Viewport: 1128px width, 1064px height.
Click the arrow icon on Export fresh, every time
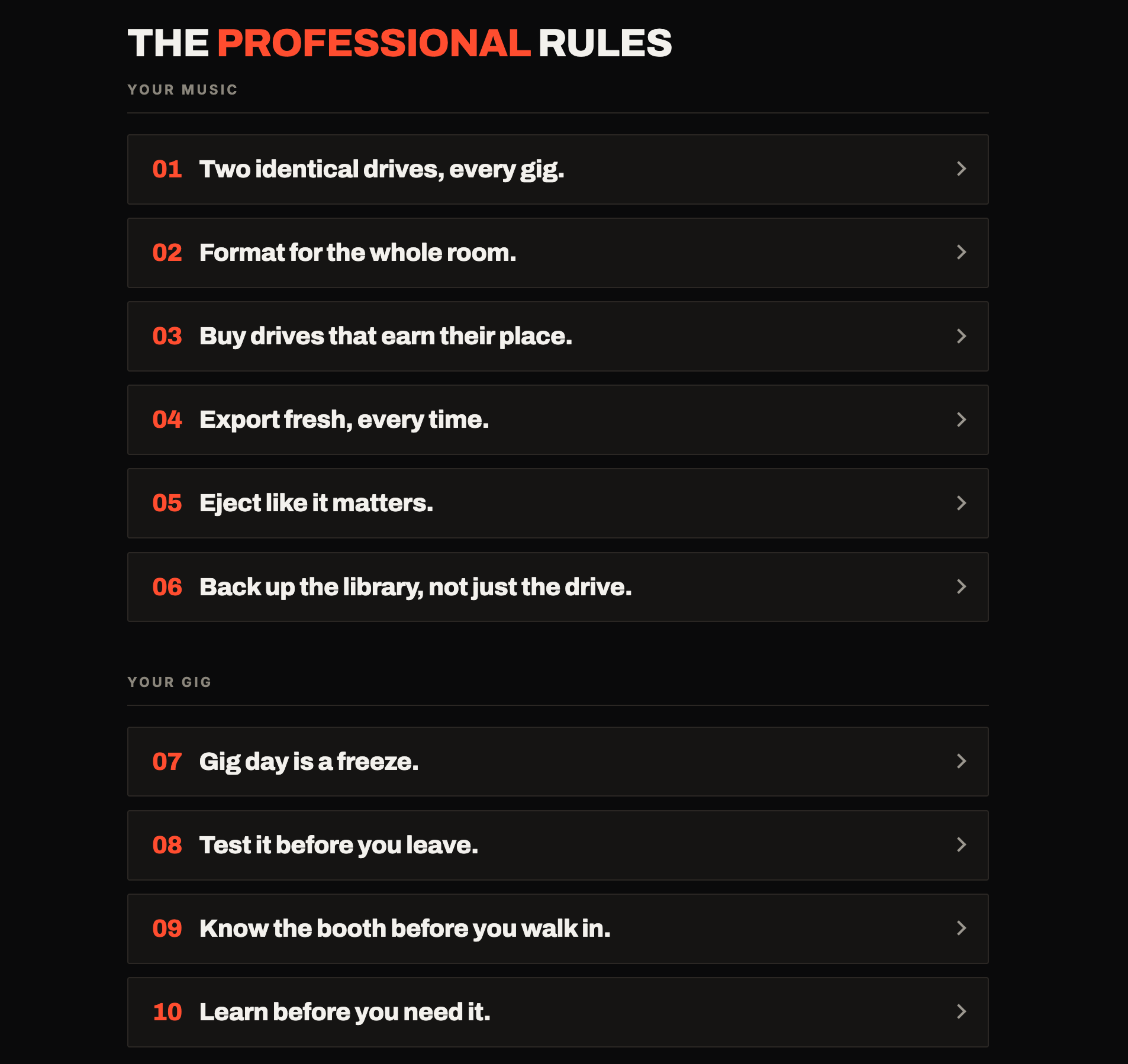point(961,419)
